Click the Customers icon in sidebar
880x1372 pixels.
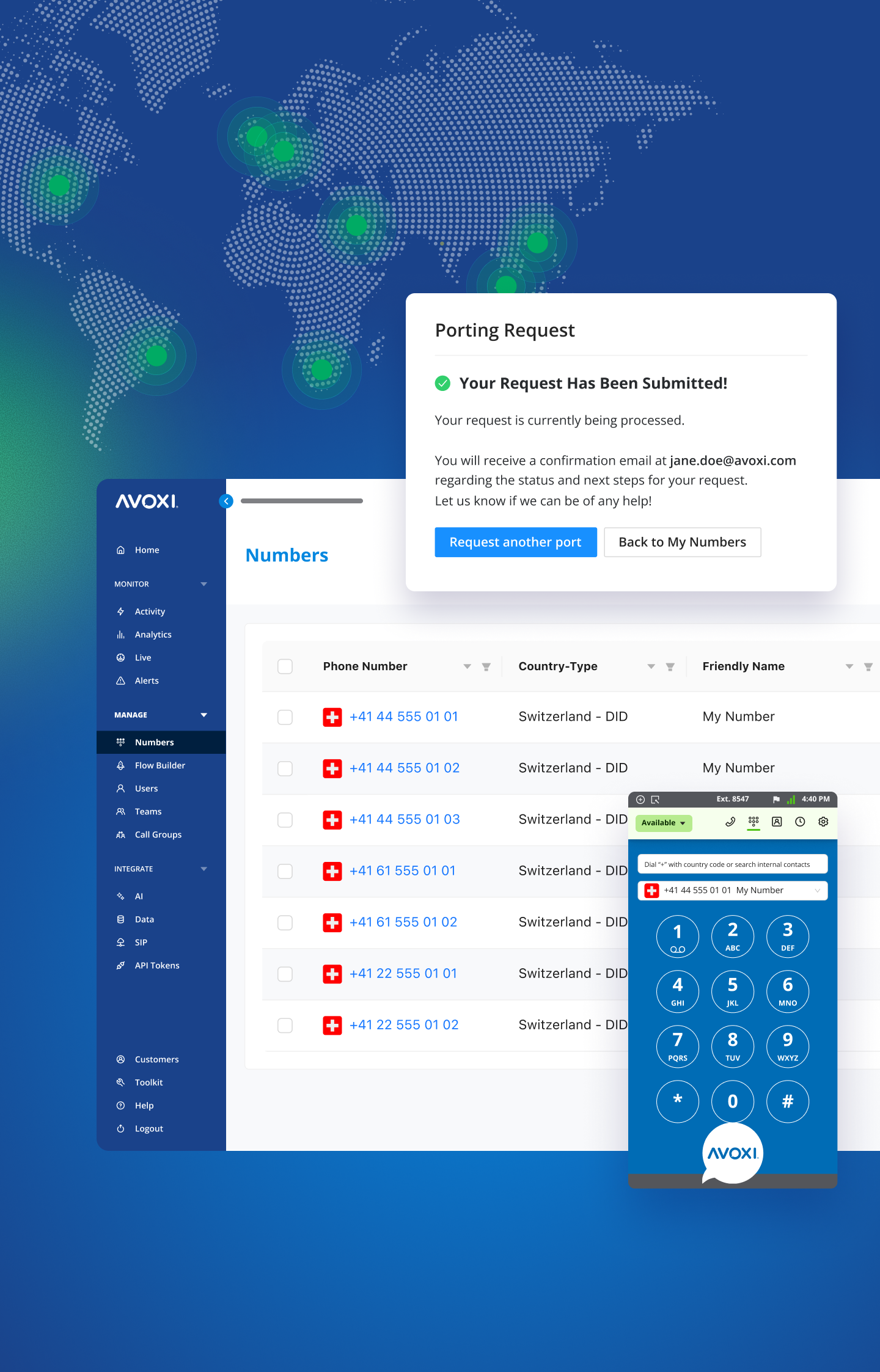[x=120, y=1059]
